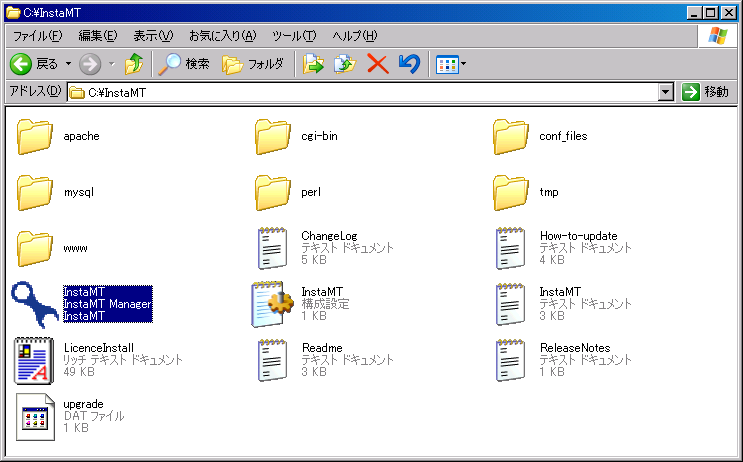
Task: Select the How-to-update text document icon
Action: (510, 248)
